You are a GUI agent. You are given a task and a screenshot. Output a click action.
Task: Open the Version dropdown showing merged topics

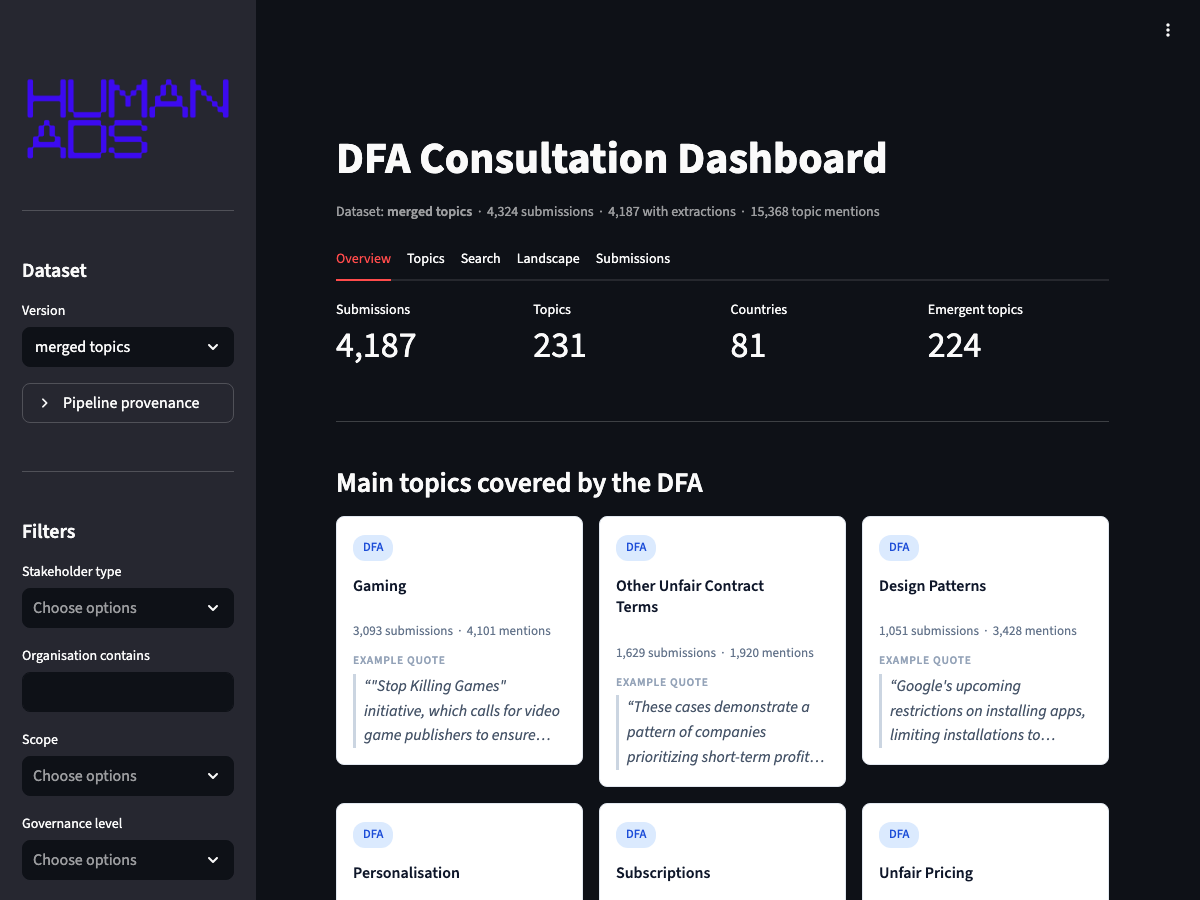pyautogui.click(x=128, y=347)
